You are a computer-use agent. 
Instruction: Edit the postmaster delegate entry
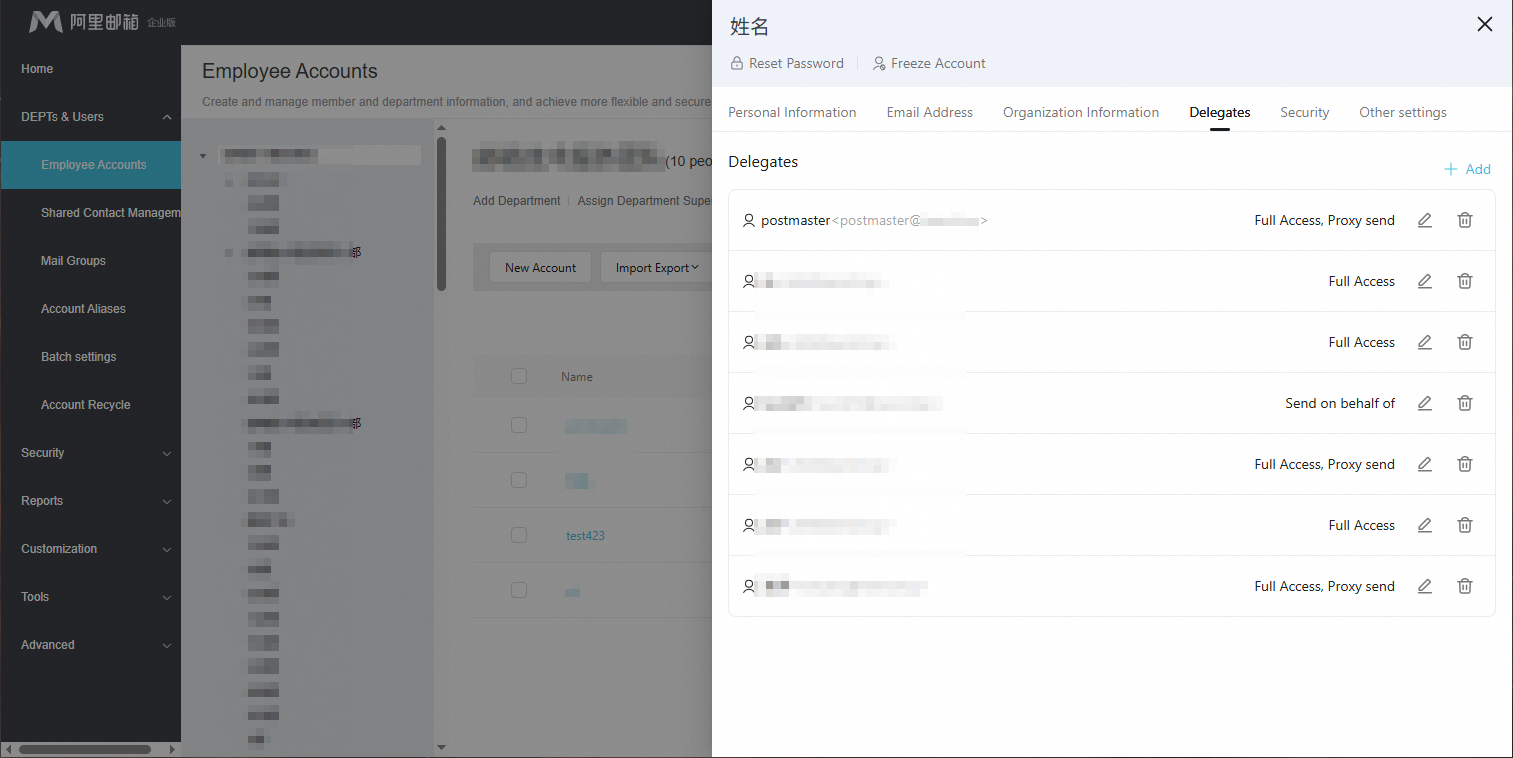1425,220
